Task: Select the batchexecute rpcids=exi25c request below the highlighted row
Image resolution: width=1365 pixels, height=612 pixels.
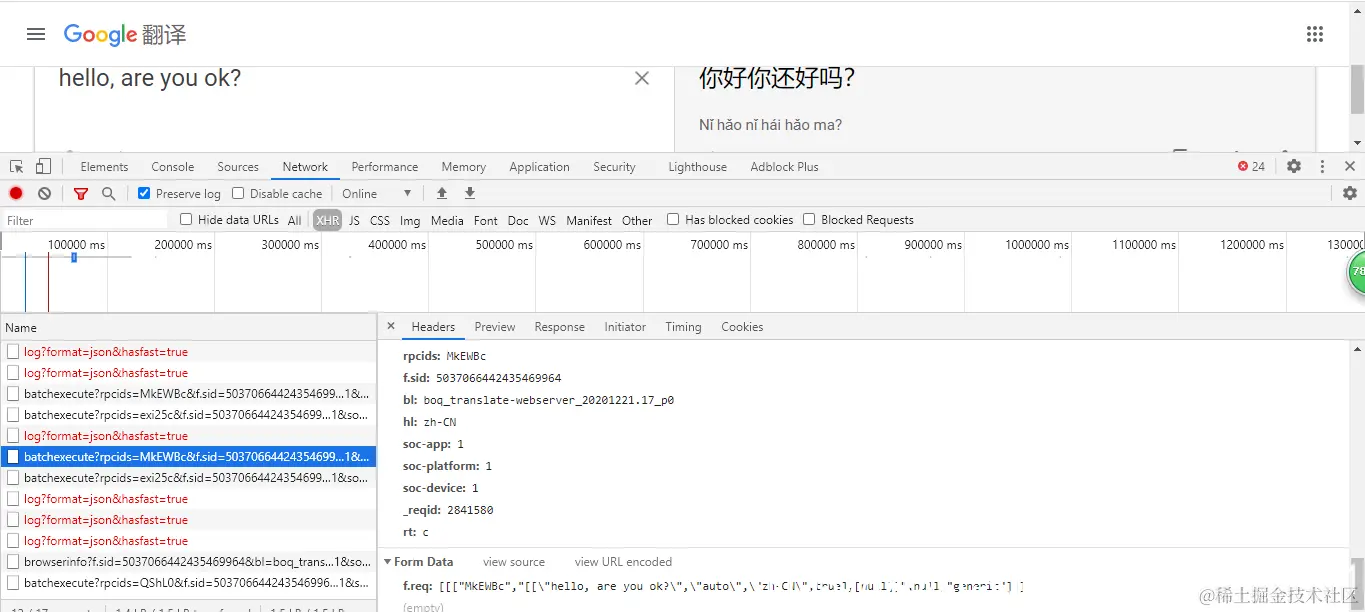Action: (x=188, y=478)
